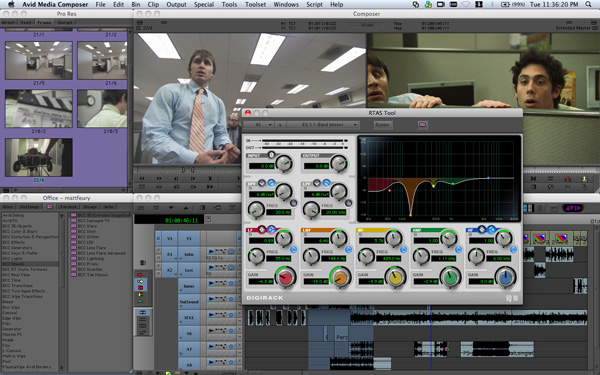Select the yellow Extract/Splice-in segment arrow
This screenshot has height=375, width=600.
(x=140, y=281)
